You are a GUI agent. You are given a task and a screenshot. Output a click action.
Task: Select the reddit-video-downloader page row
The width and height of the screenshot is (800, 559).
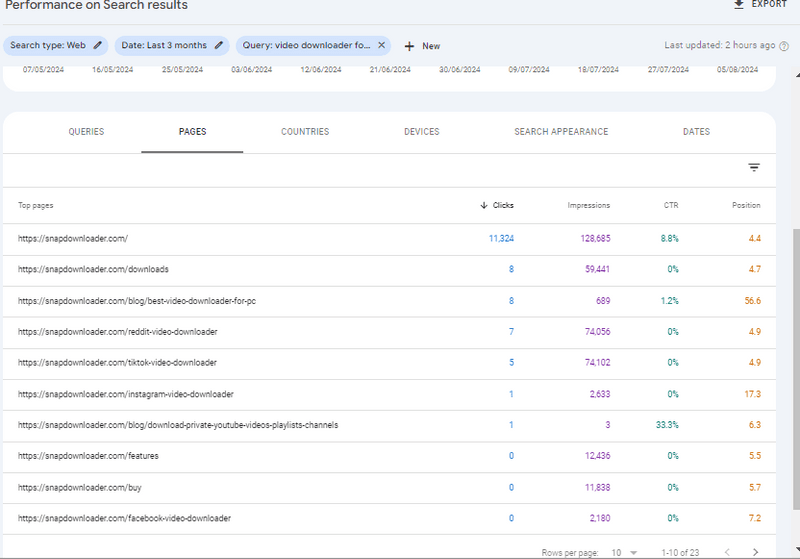pos(389,332)
